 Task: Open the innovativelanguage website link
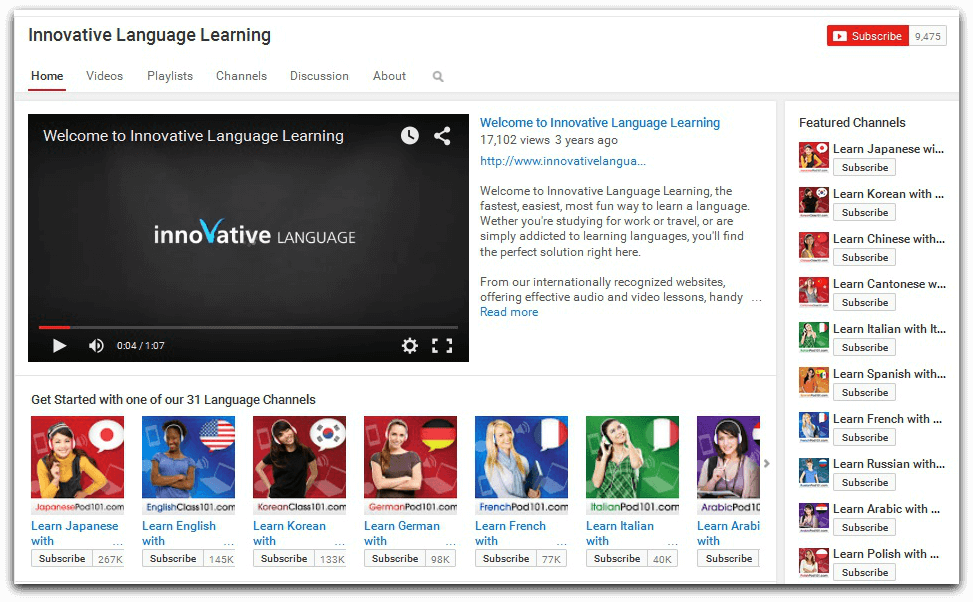point(563,161)
